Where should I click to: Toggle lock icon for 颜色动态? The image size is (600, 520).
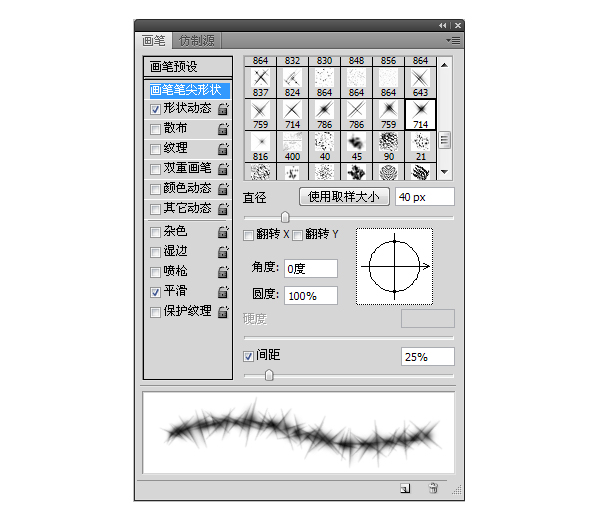tap(223, 189)
